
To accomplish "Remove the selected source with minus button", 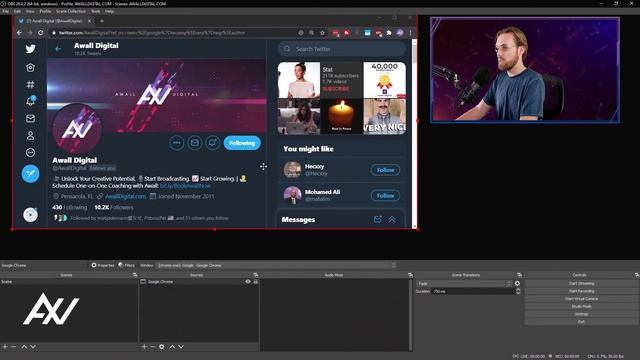I will tap(153, 347).
